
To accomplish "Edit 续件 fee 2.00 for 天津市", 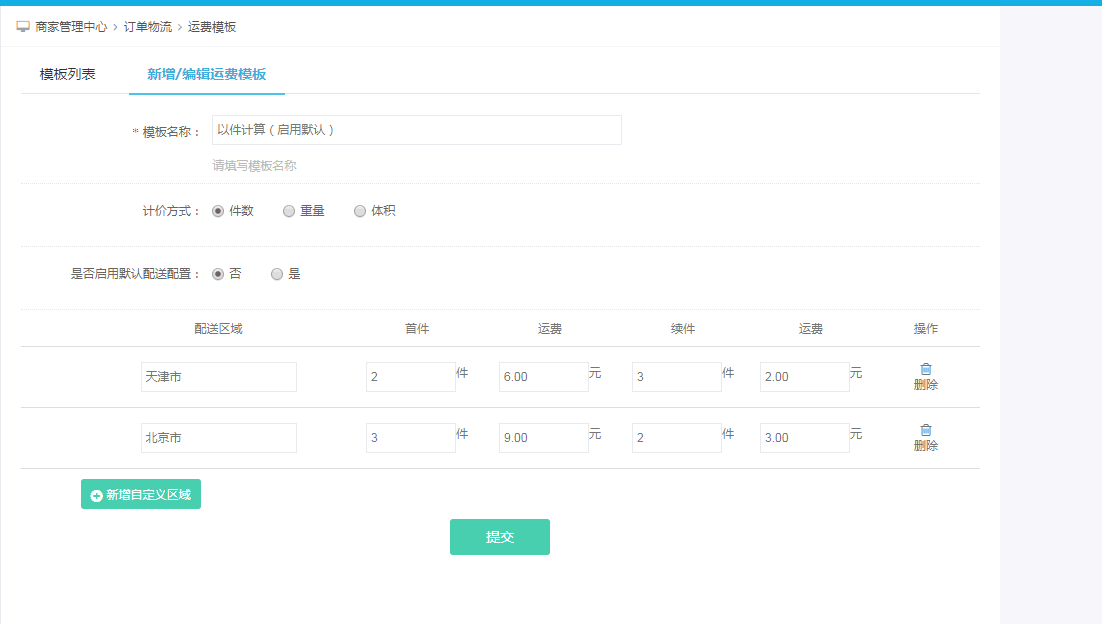I will click(x=804, y=377).
